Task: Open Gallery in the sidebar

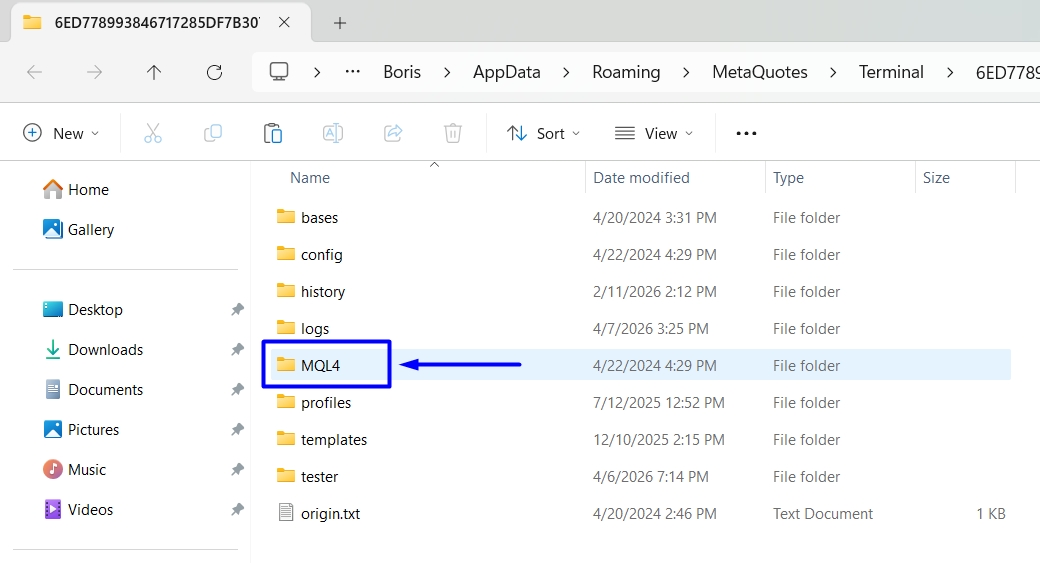Action: (x=90, y=230)
